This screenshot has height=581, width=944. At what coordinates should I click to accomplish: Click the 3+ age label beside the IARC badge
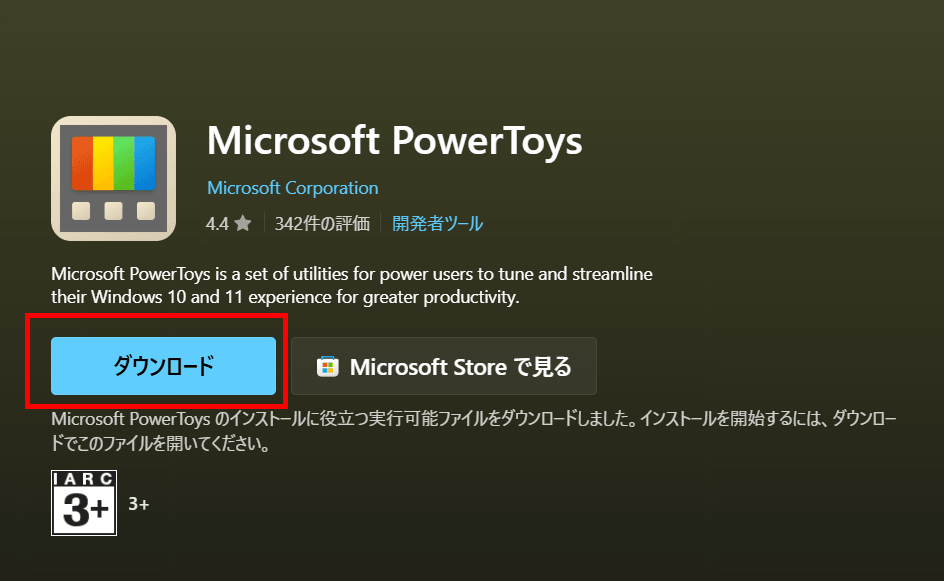(139, 504)
